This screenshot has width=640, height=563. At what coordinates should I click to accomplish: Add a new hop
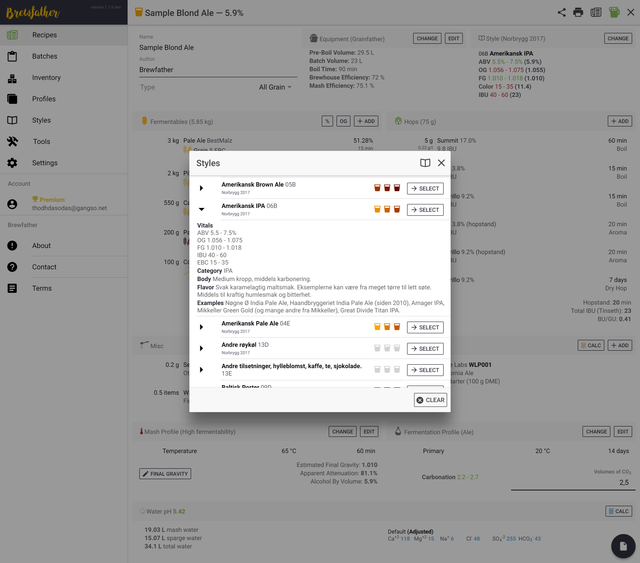620,121
